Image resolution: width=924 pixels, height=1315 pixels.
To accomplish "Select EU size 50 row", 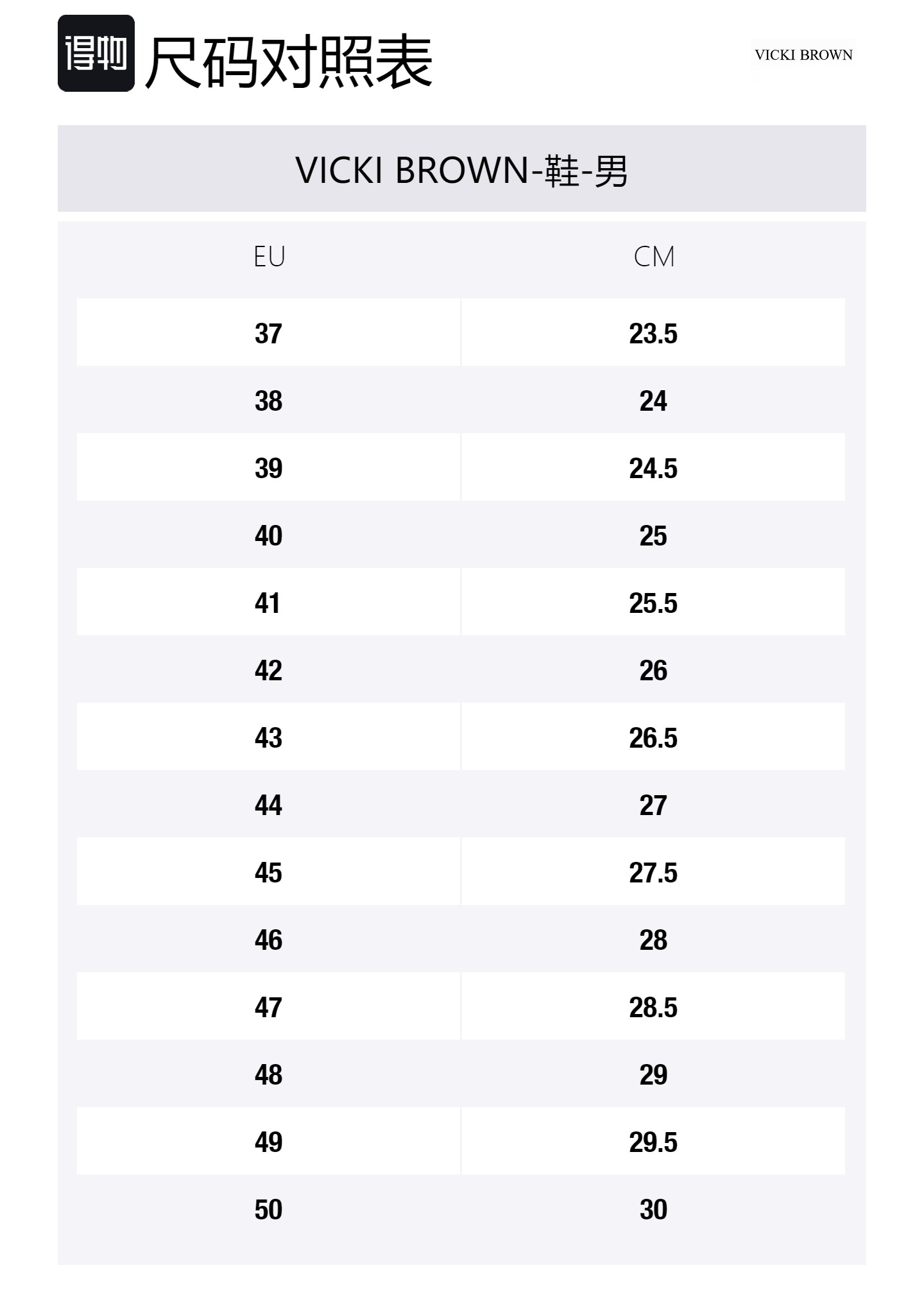I will tap(268, 1210).
